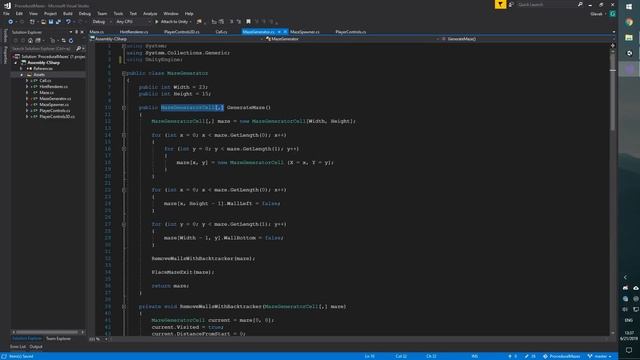Switch to the MazeSpawner.cs tab

(305, 32)
